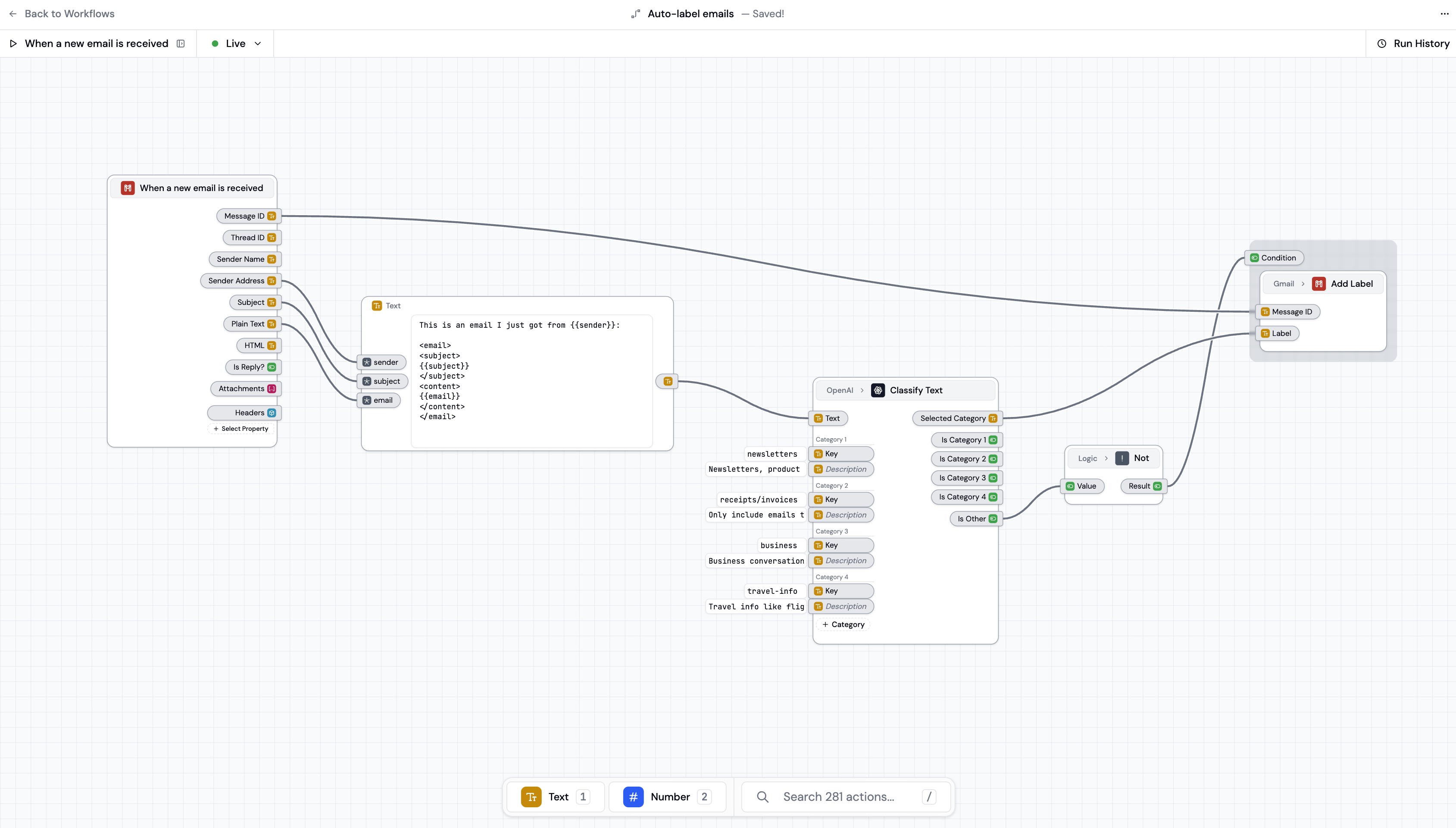Image resolution: width=1456 pixels, height=828 pixels.
Task: Expand the Gmail breadcrumb chevron on Add Label
Action: coord(1303,284)
